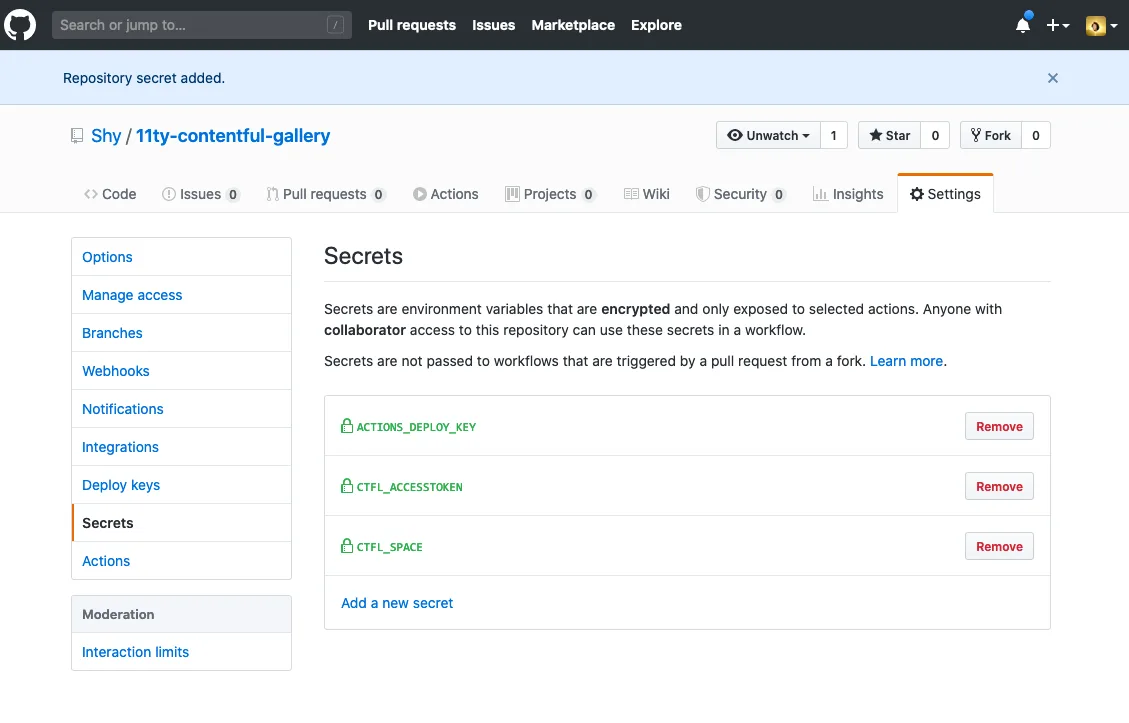Remove the CTFL_SPACE secret
The width and height of the screenshot is (1129, 723).
pyautogui.click(x=999, y=546)
